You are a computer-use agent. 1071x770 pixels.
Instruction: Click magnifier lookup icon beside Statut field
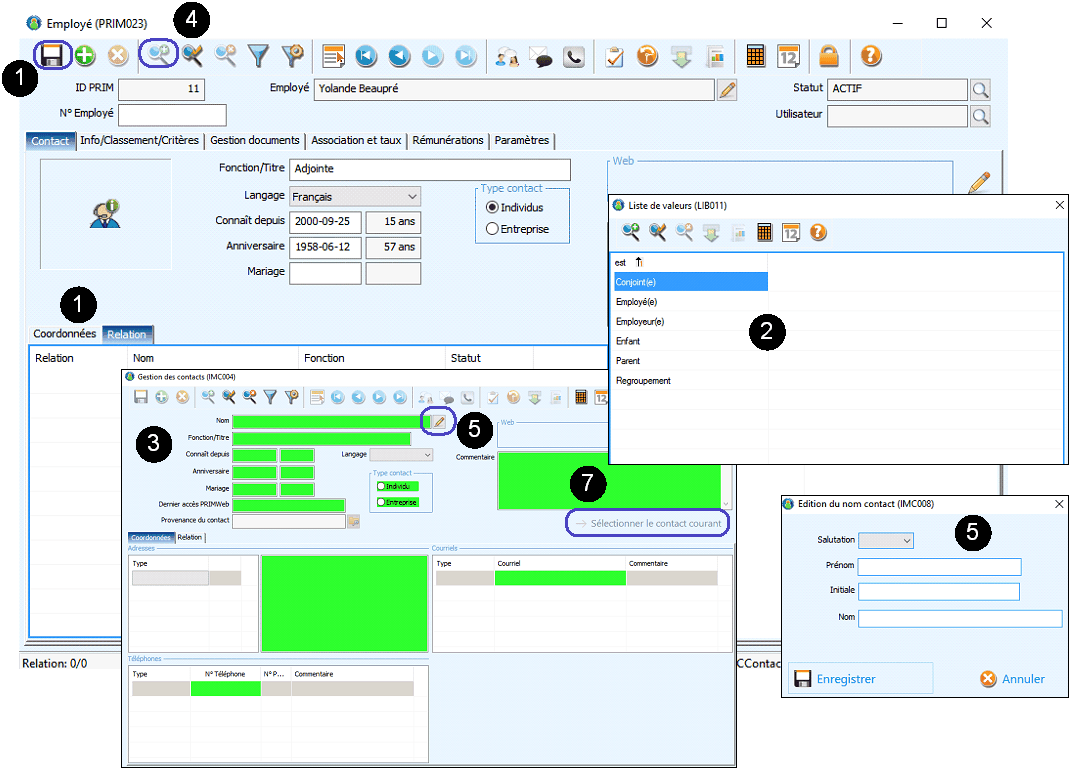[980, 90]
